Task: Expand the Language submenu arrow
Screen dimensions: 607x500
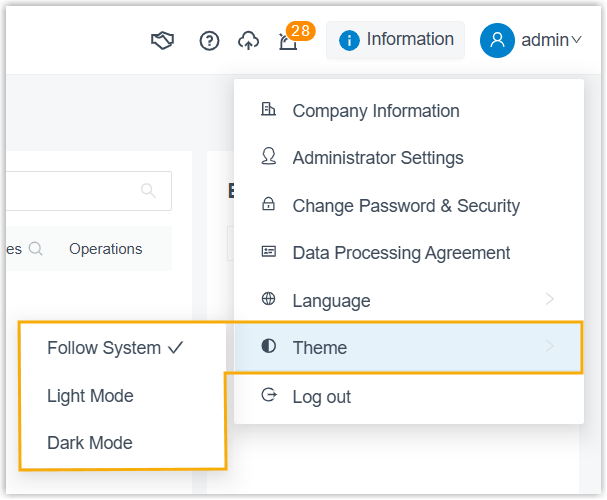Action: tap(550, 300)
